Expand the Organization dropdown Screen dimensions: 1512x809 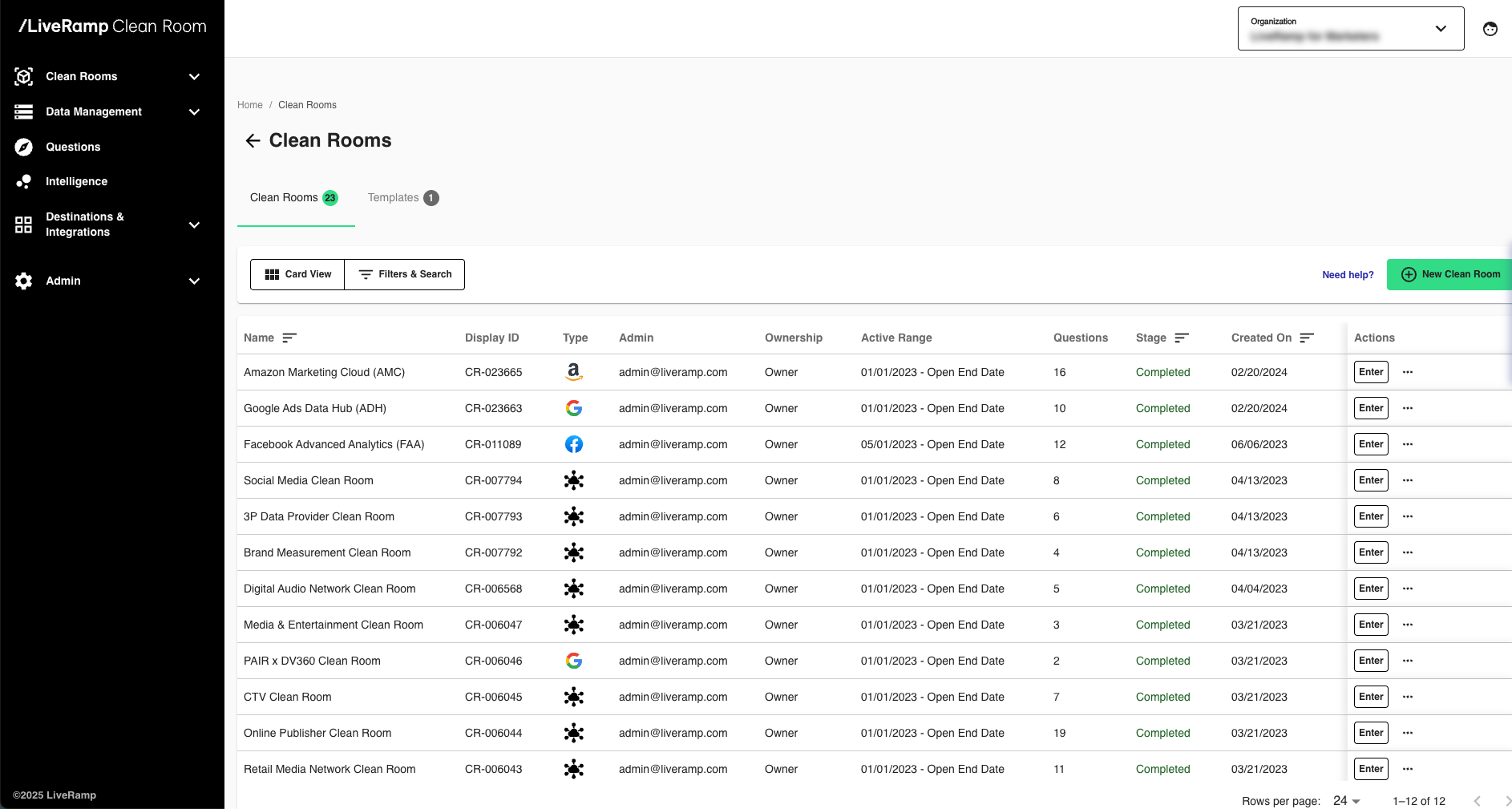[1440, 28]
